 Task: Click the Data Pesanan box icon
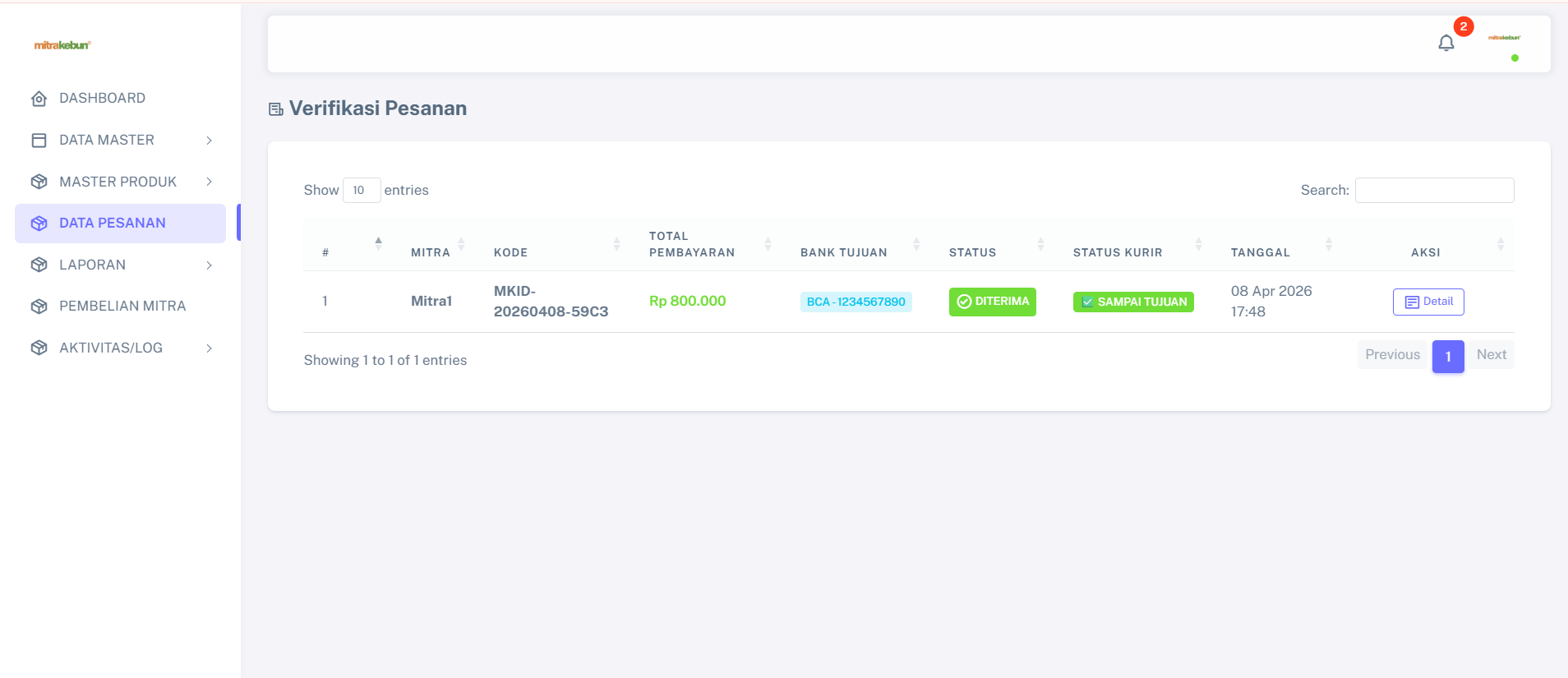[39, 224]
